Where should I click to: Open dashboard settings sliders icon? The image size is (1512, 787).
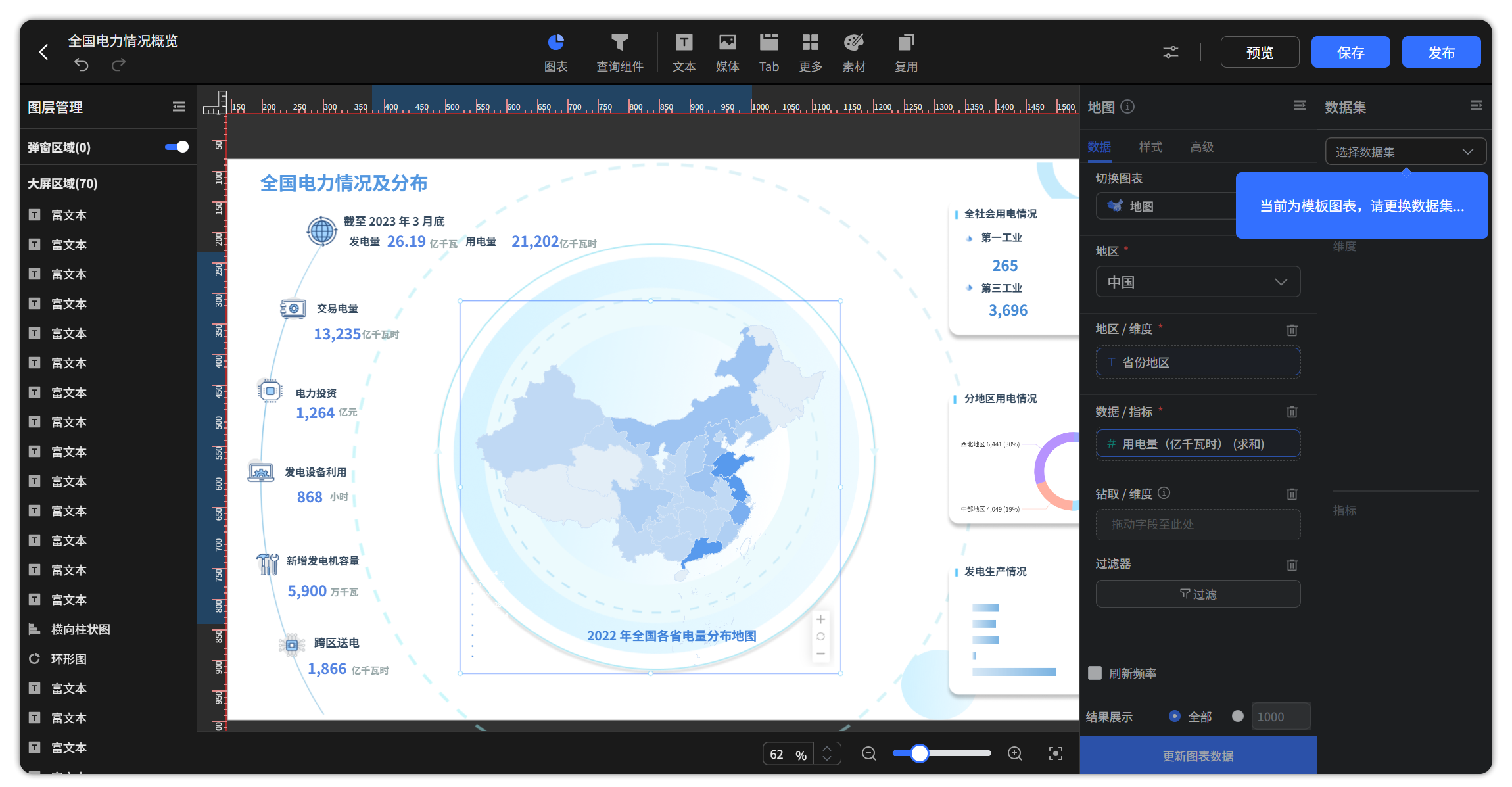(1171, 52)
